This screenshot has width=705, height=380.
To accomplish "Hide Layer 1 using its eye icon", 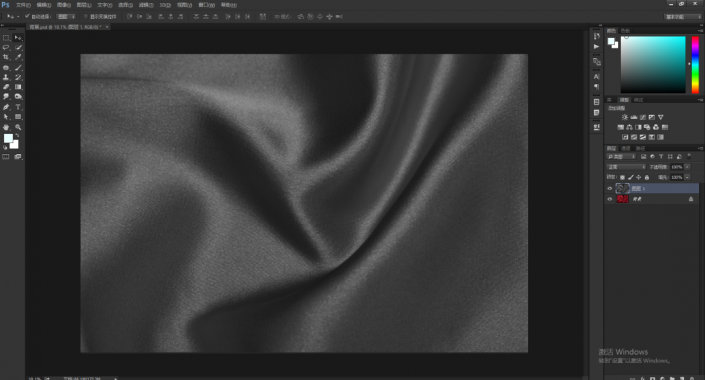I will (x=610, y=188).
